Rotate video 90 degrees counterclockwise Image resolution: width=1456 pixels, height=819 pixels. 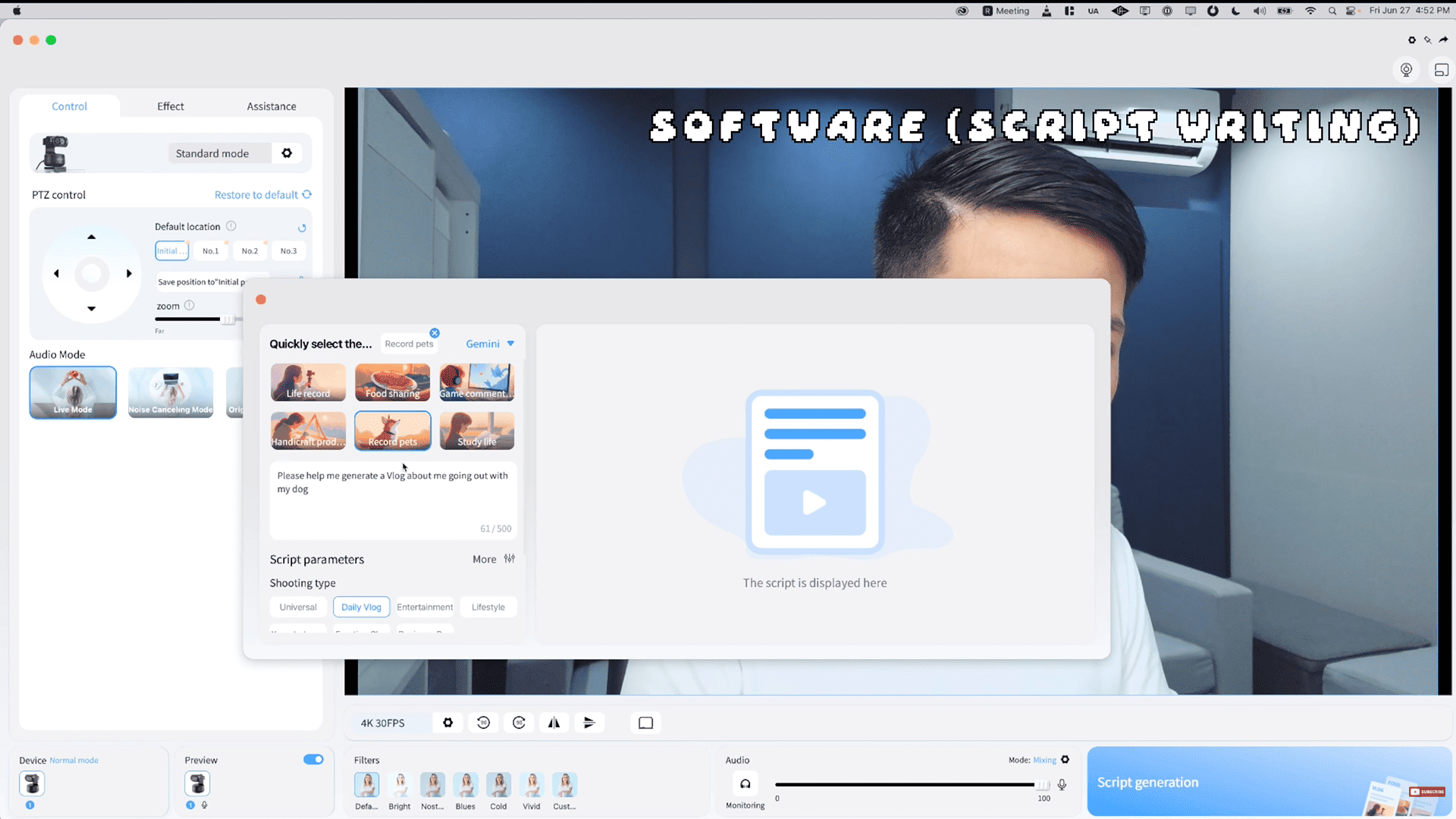pos(484,723)
